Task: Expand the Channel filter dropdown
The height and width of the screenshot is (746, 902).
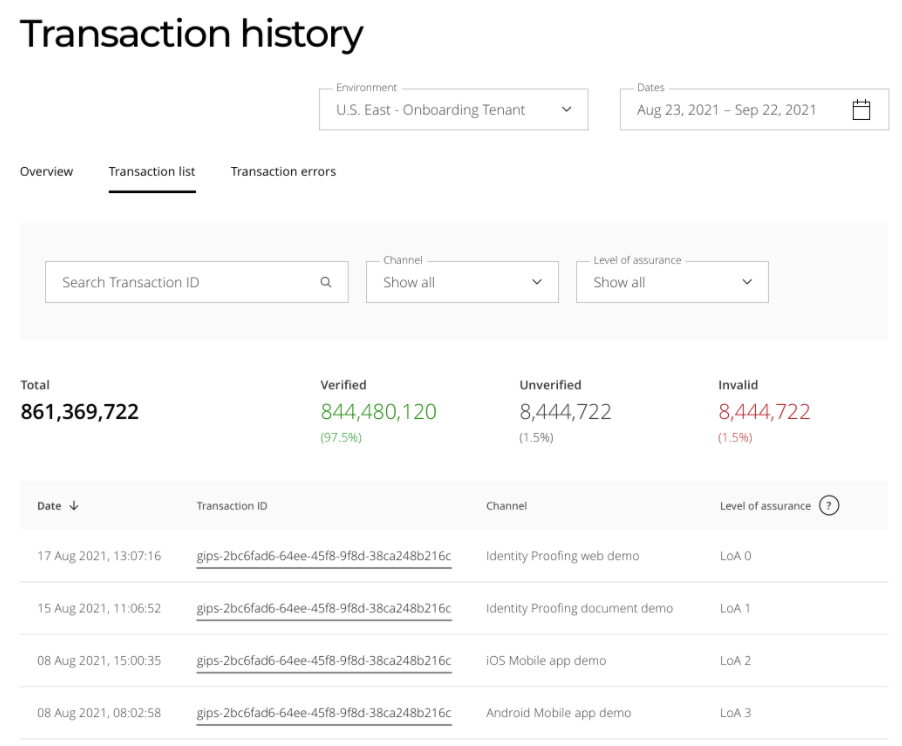Action: pyautogui.click(x=461, y=283)
